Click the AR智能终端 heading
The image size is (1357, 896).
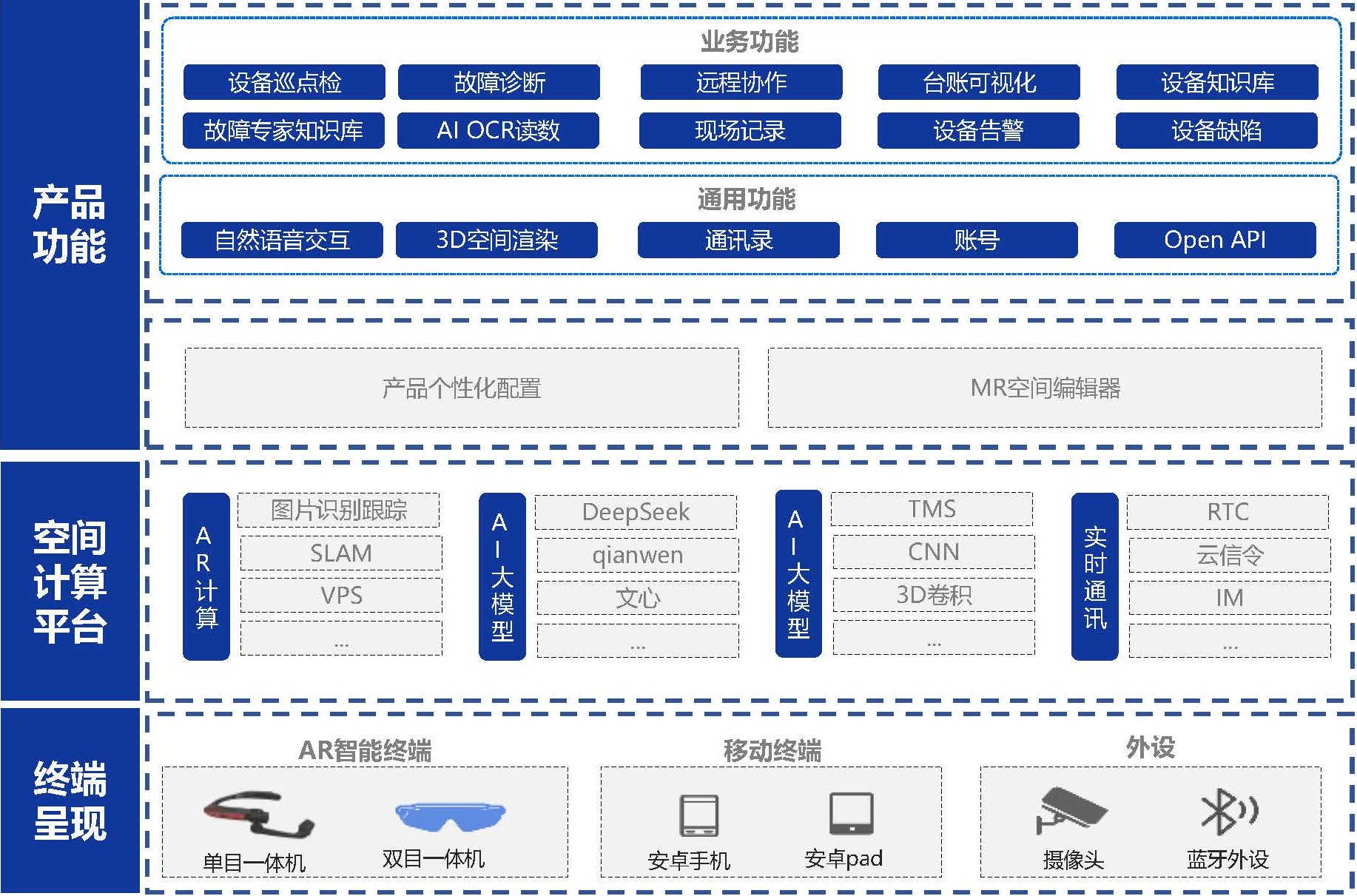click(365, 751)
